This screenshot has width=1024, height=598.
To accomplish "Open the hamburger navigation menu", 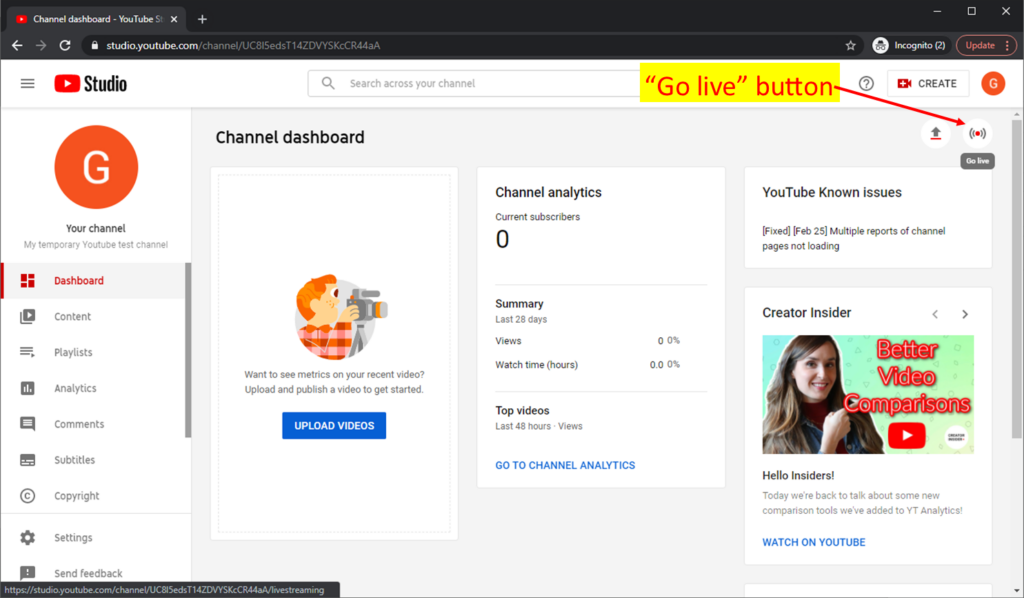I will click(27, 84).
